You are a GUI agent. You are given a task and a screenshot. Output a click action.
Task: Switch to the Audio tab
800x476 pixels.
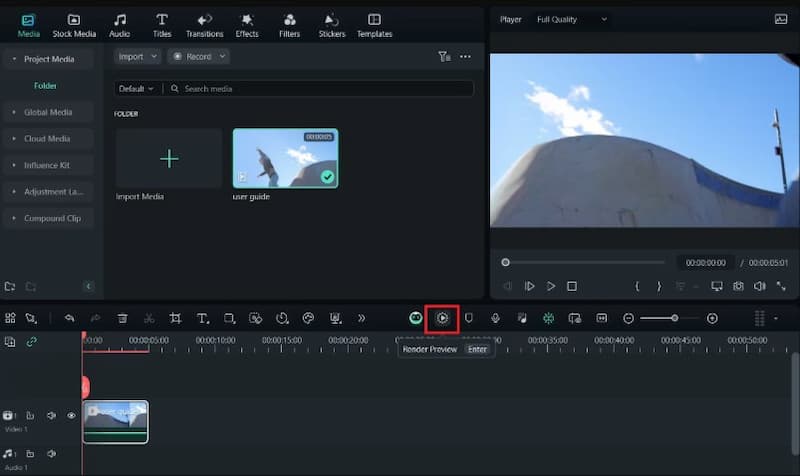pyautogui.click(x=119, y=26)
